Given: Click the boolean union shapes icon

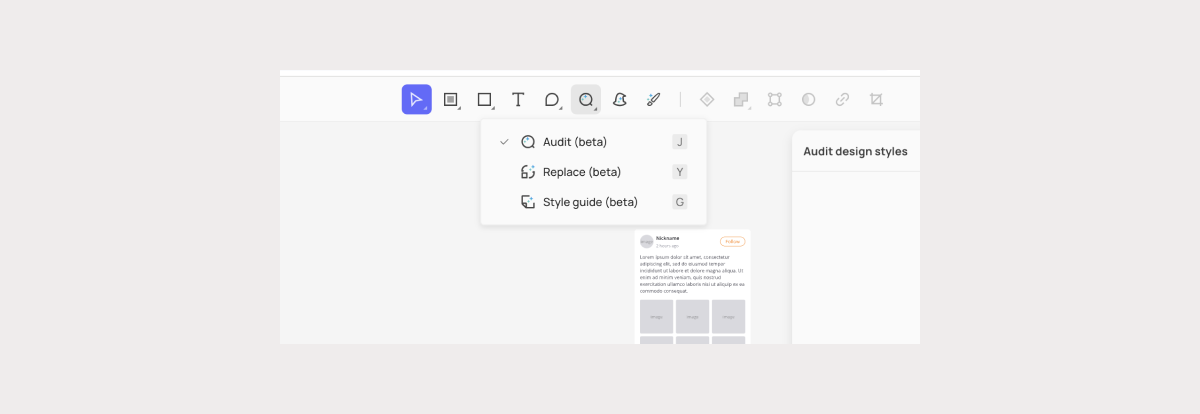Looking at the screenshot, I should pyautogui.click(x=741, y=99).
